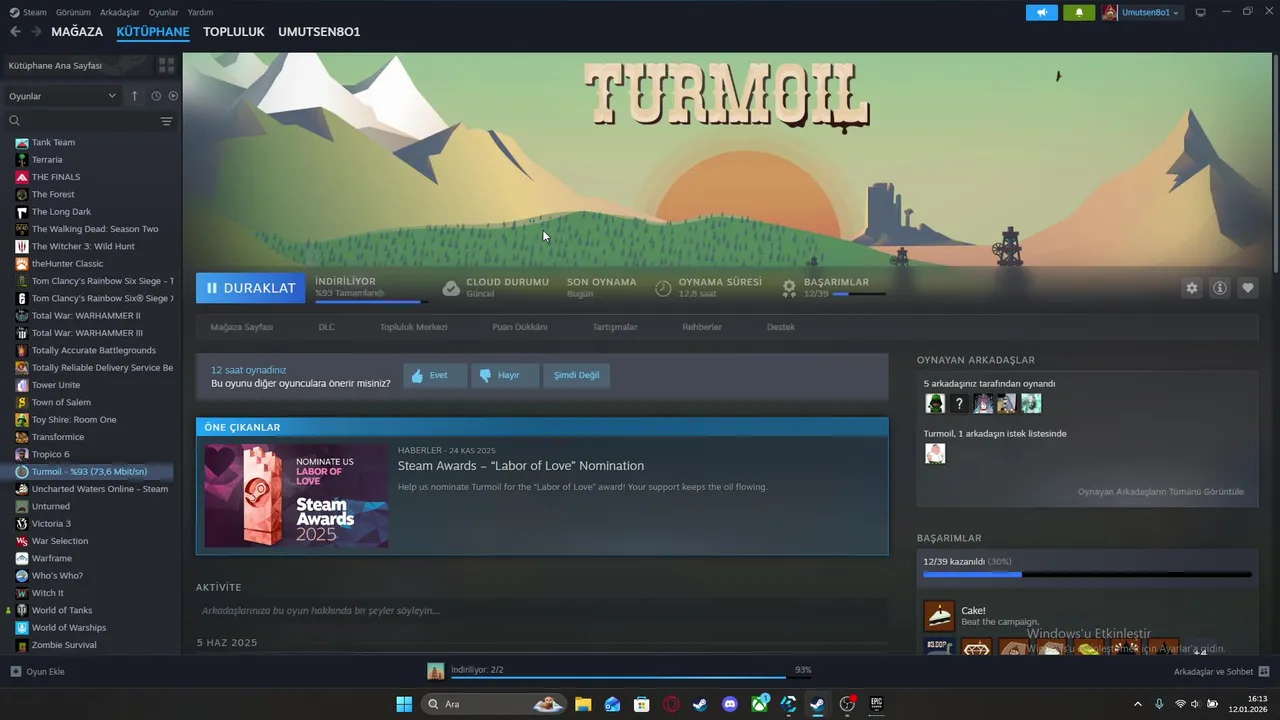
Task: Open Mağaza Sayfası link
Action: (241, 327)
